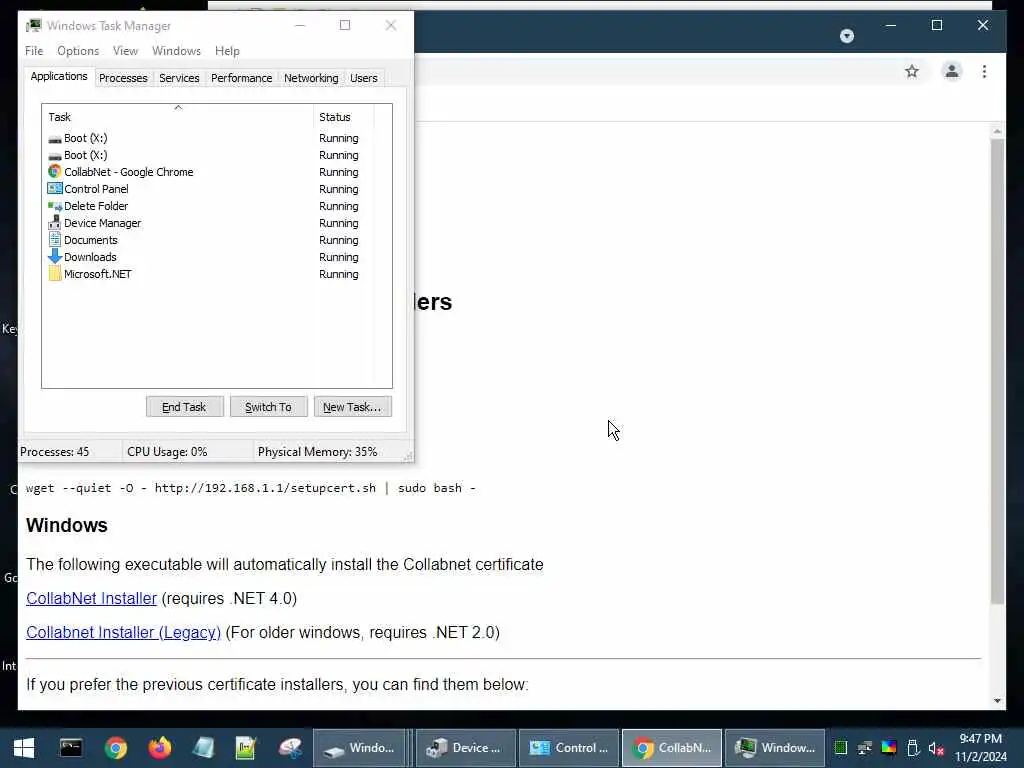The height and width of the screenshot is (768, 1024).
Task: Switch to the Control Panel taskbar button
Action: [569, 748]
